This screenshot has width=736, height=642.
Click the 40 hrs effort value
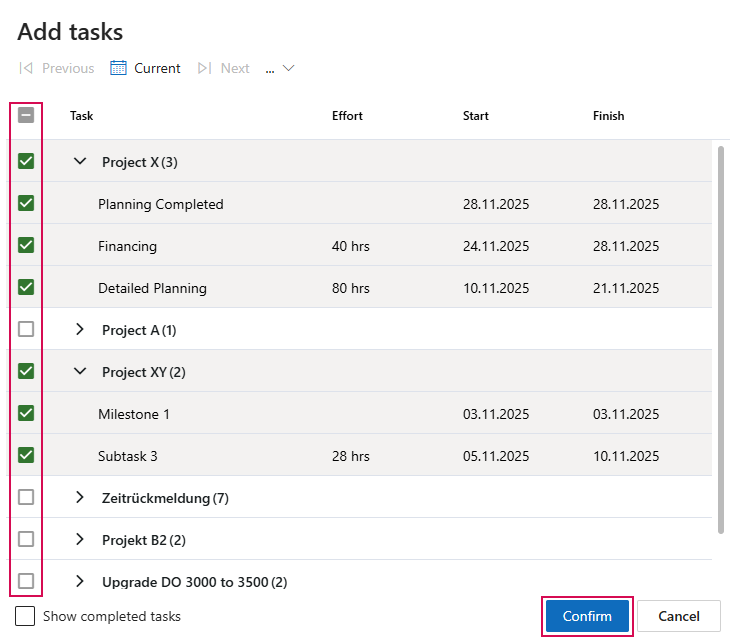(351, 246)
